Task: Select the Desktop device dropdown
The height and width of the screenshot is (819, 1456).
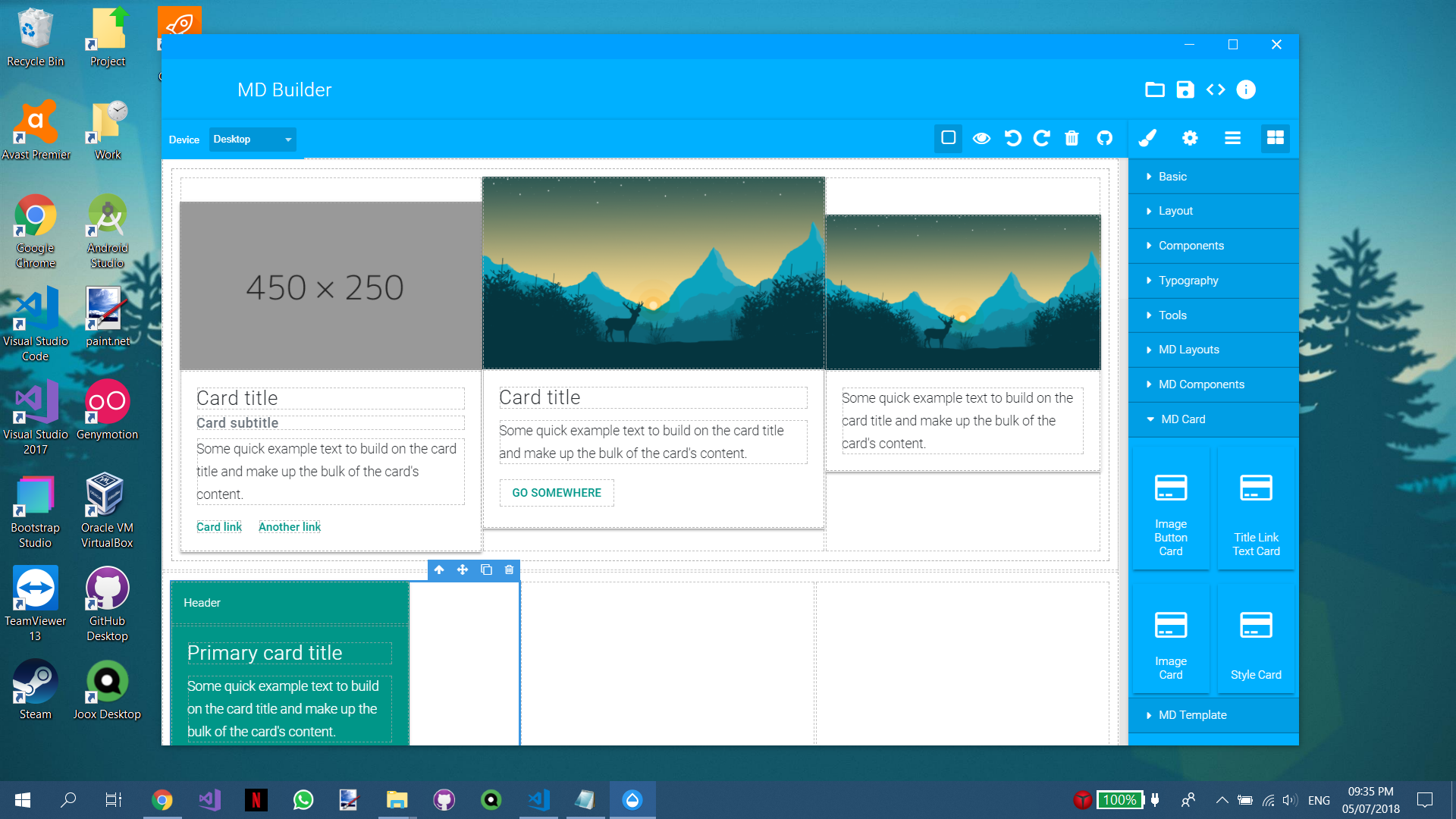Action: [252, 139]
